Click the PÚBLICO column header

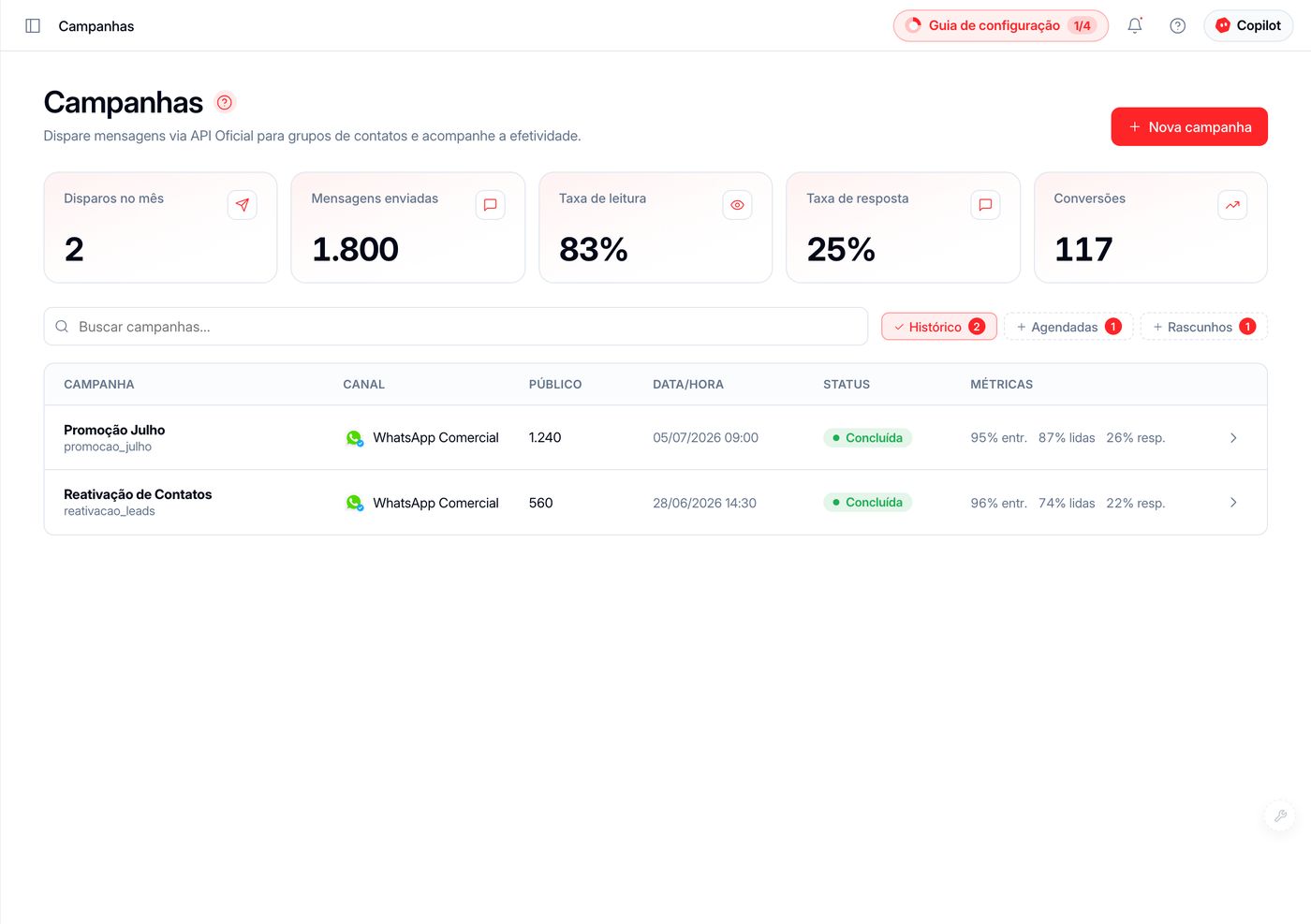click(555, 385)
